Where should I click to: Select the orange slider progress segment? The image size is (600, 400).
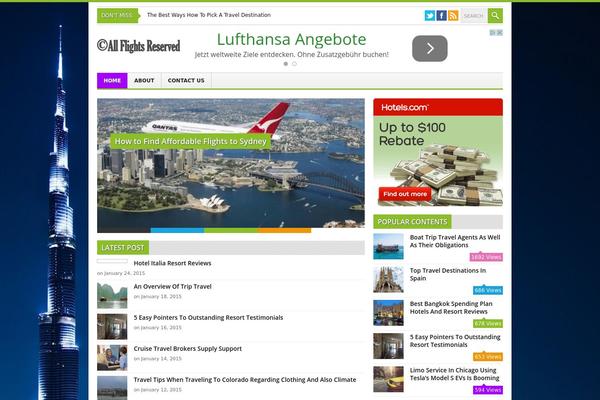[x=284, y=230]
